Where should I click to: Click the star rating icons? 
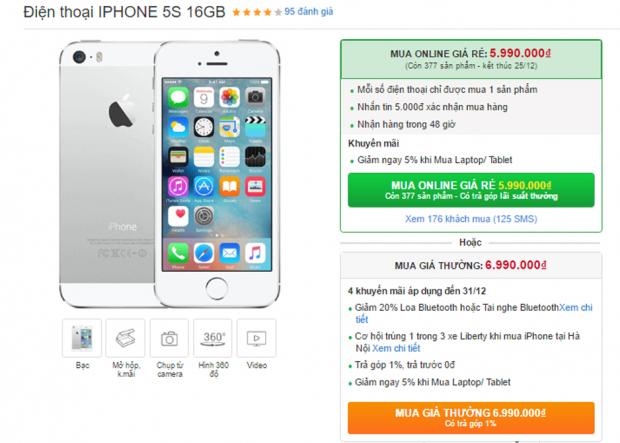pyautogui.click(x=257, y=12)
